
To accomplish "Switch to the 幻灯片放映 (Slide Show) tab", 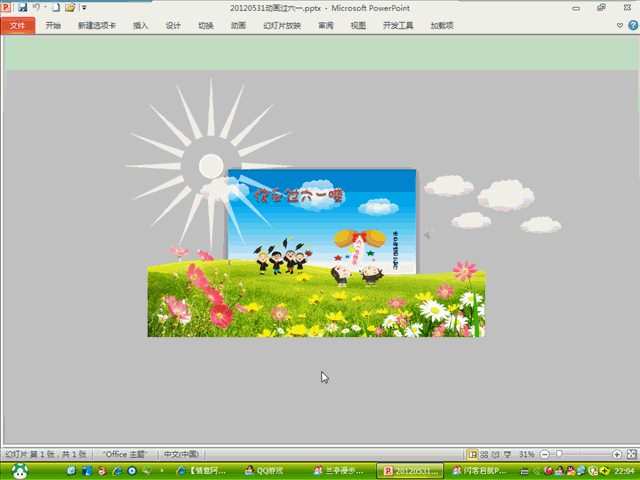I will [x=282, y=25].
